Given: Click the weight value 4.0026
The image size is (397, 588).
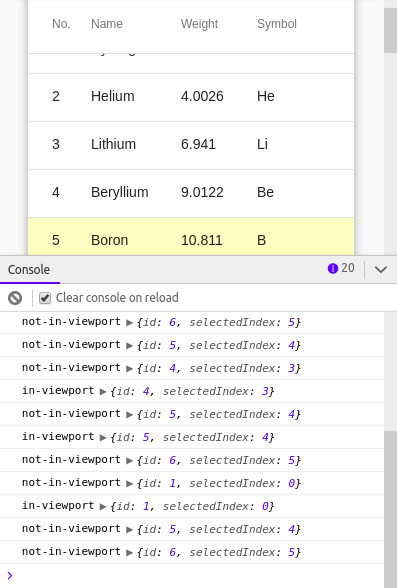Looking at the screenshot, I should click(202, 96).
